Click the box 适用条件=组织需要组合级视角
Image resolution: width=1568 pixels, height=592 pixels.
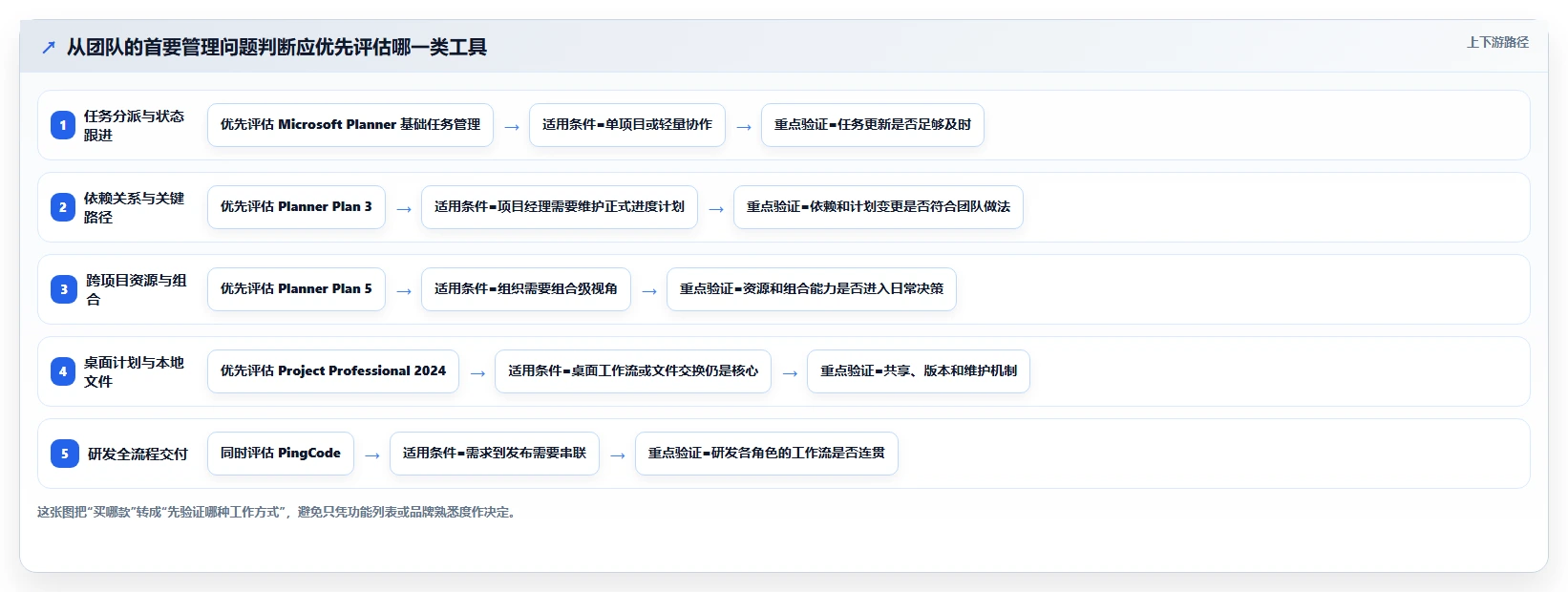point(526,289)
